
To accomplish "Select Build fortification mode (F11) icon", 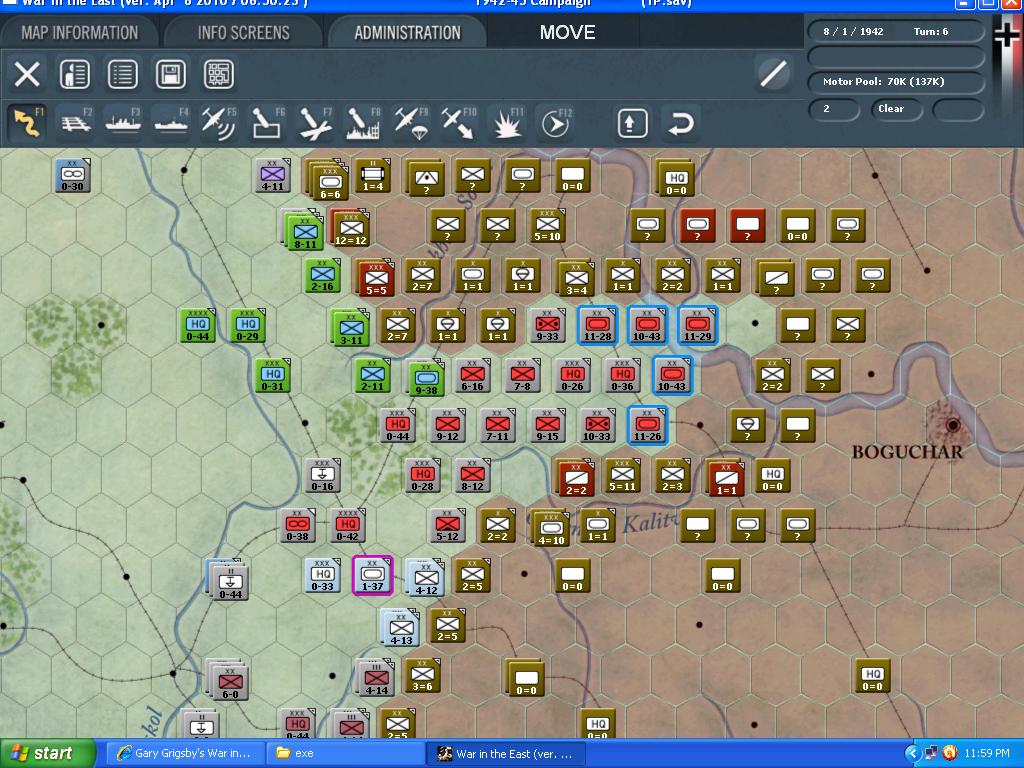I will click(x=507, y=122).
